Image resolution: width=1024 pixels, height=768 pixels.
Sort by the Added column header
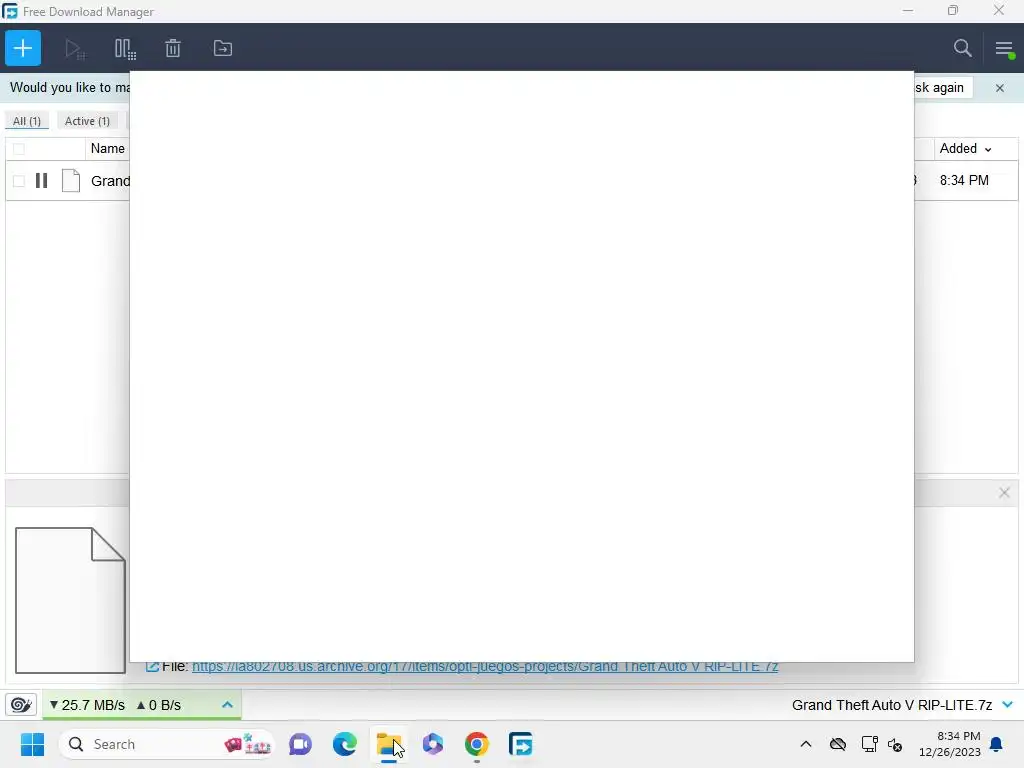click(x=965, y=149)
